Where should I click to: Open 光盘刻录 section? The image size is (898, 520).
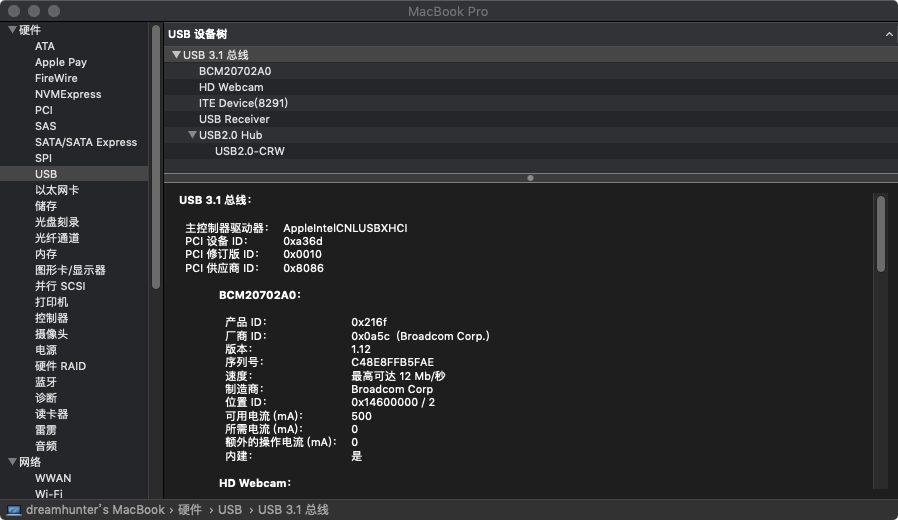point(57,222)
